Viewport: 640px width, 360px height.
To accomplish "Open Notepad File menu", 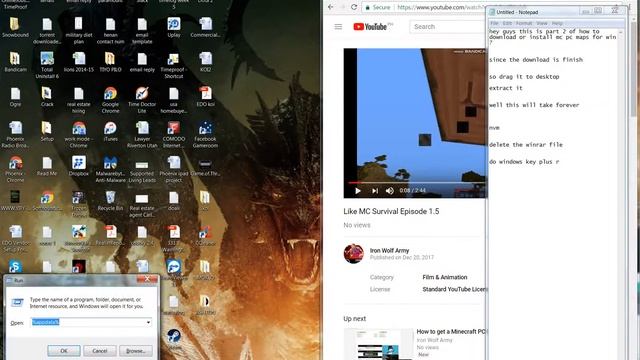I will tap(494, 23).
